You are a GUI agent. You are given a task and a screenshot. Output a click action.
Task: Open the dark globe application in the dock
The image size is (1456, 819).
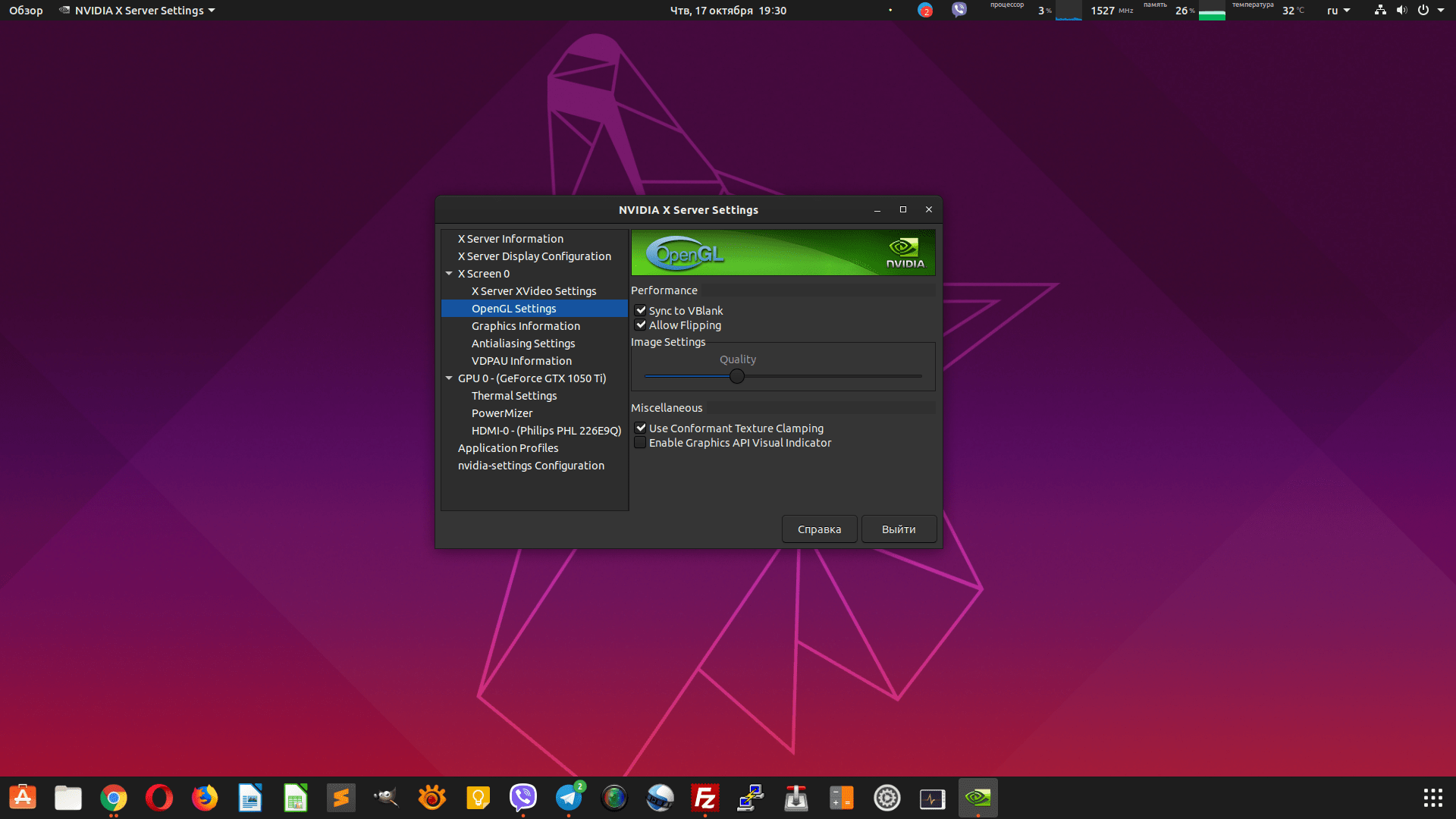pyautogui.click(x=614, y=798)
